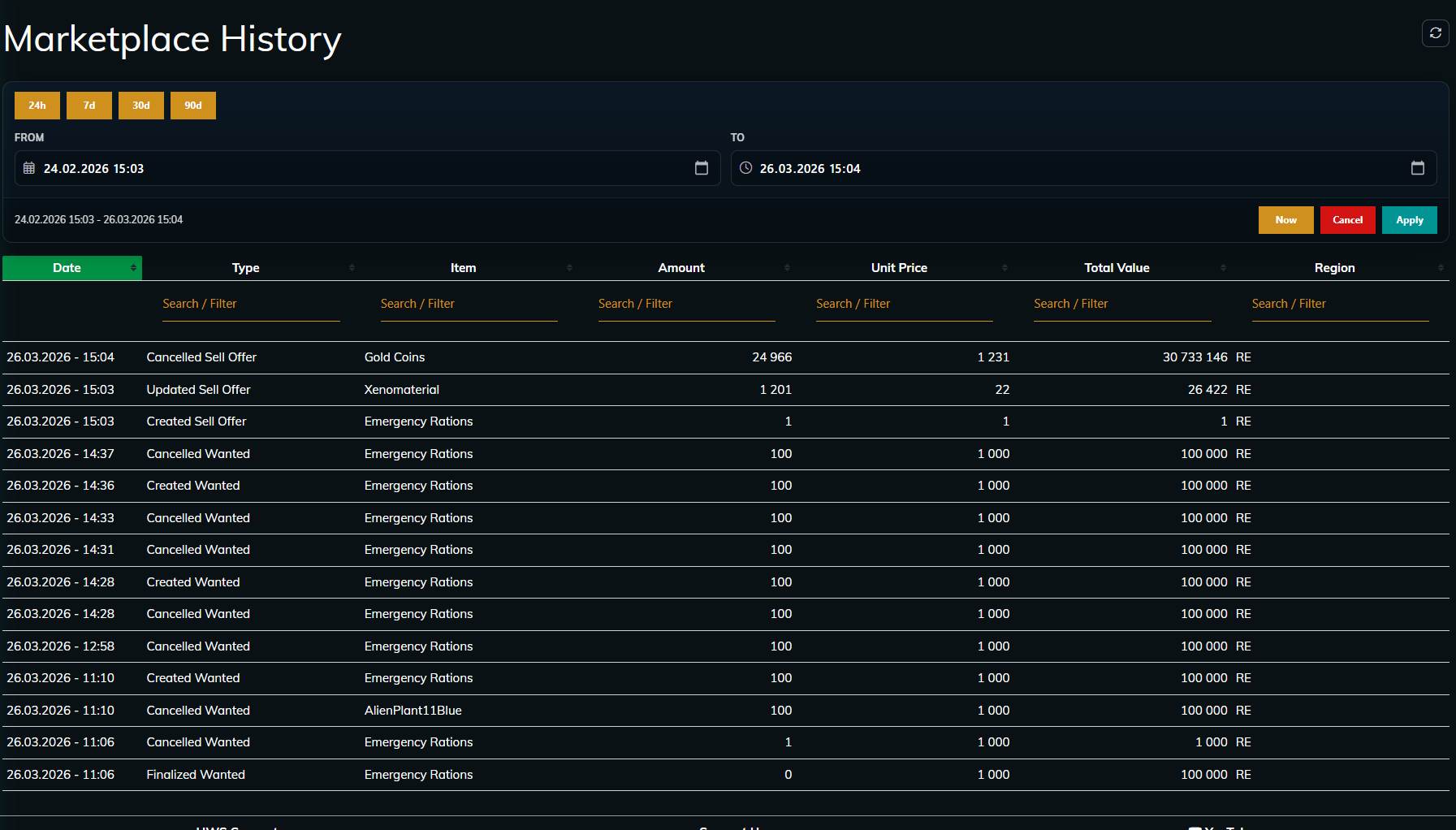
Task: Click the Search/Filter field under Item
Action: coord(469,304)
